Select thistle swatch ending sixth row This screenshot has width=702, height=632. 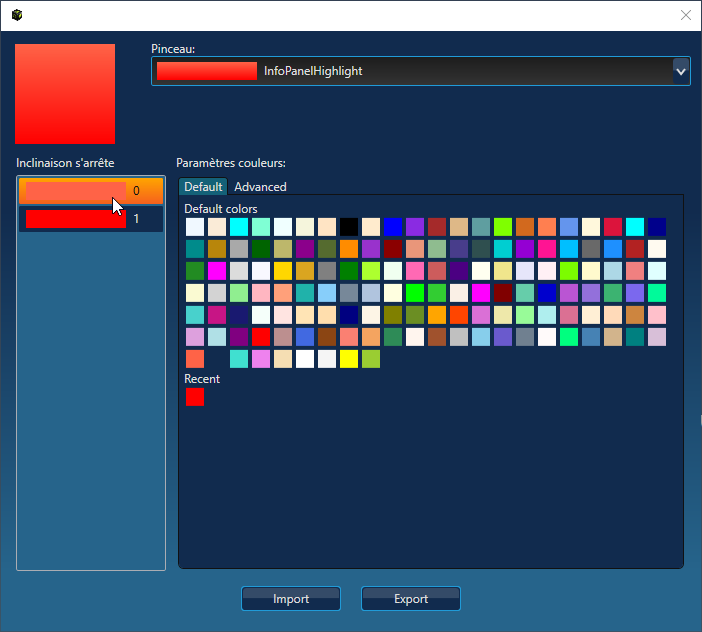[657, 337]
